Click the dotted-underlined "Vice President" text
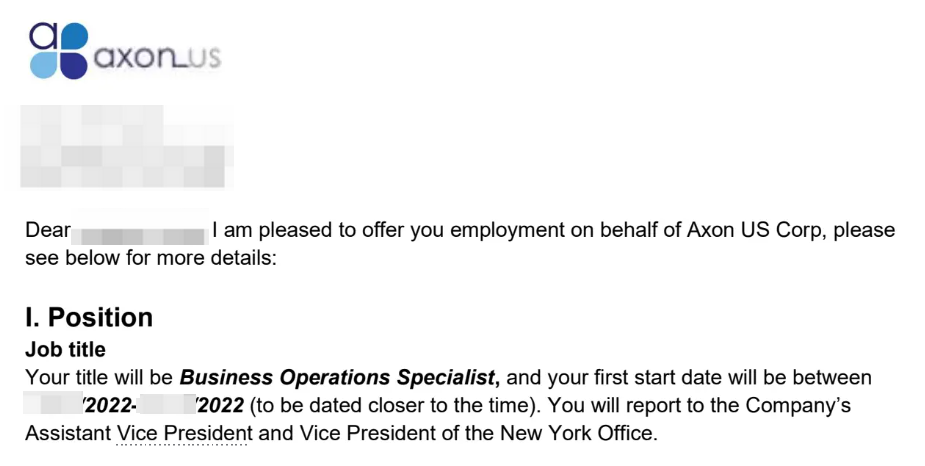The height and width of the screenshot is (466, 925). pos(185,434)
